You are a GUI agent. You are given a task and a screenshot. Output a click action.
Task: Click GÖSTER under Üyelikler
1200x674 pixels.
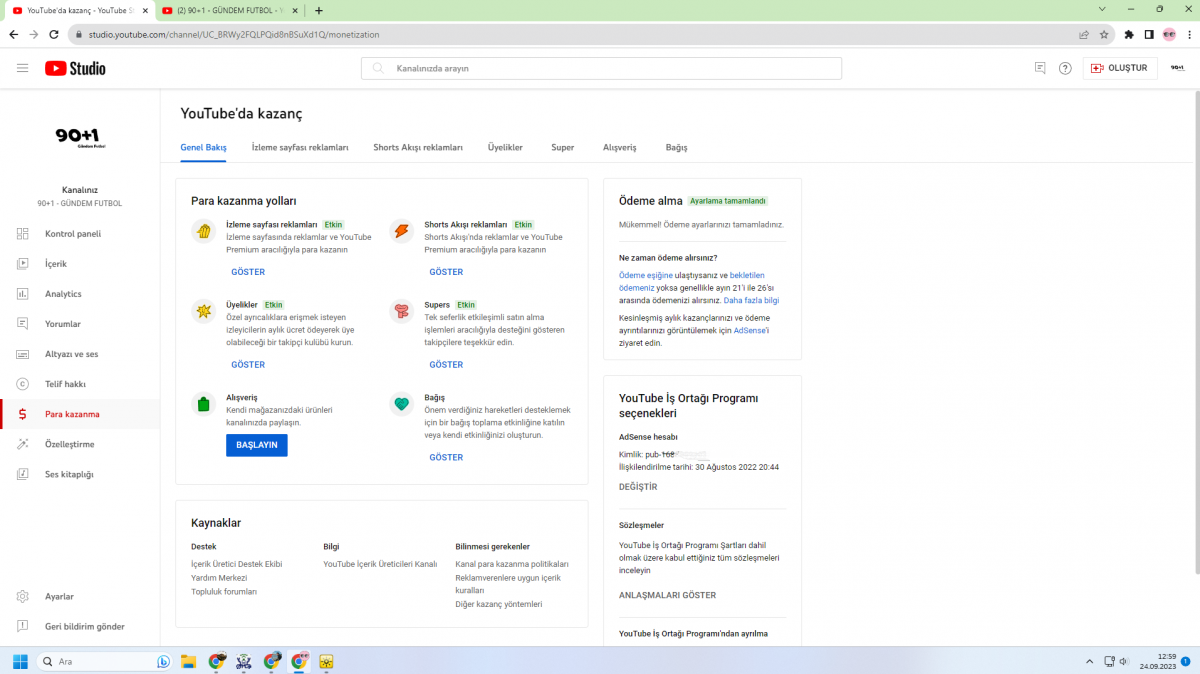pos(248,365)
